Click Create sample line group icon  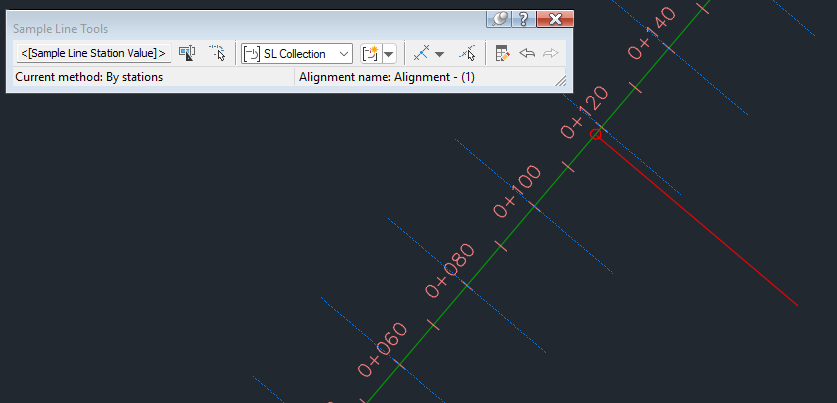click(371, 53)
